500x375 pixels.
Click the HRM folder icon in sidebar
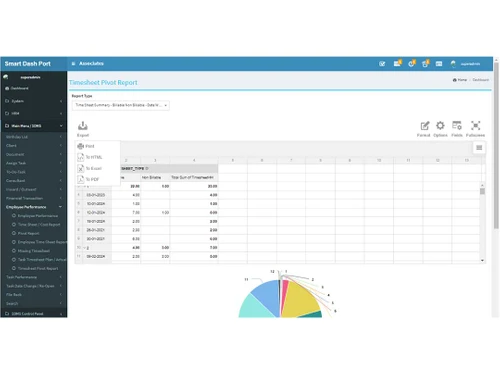[x=7, y=113]
